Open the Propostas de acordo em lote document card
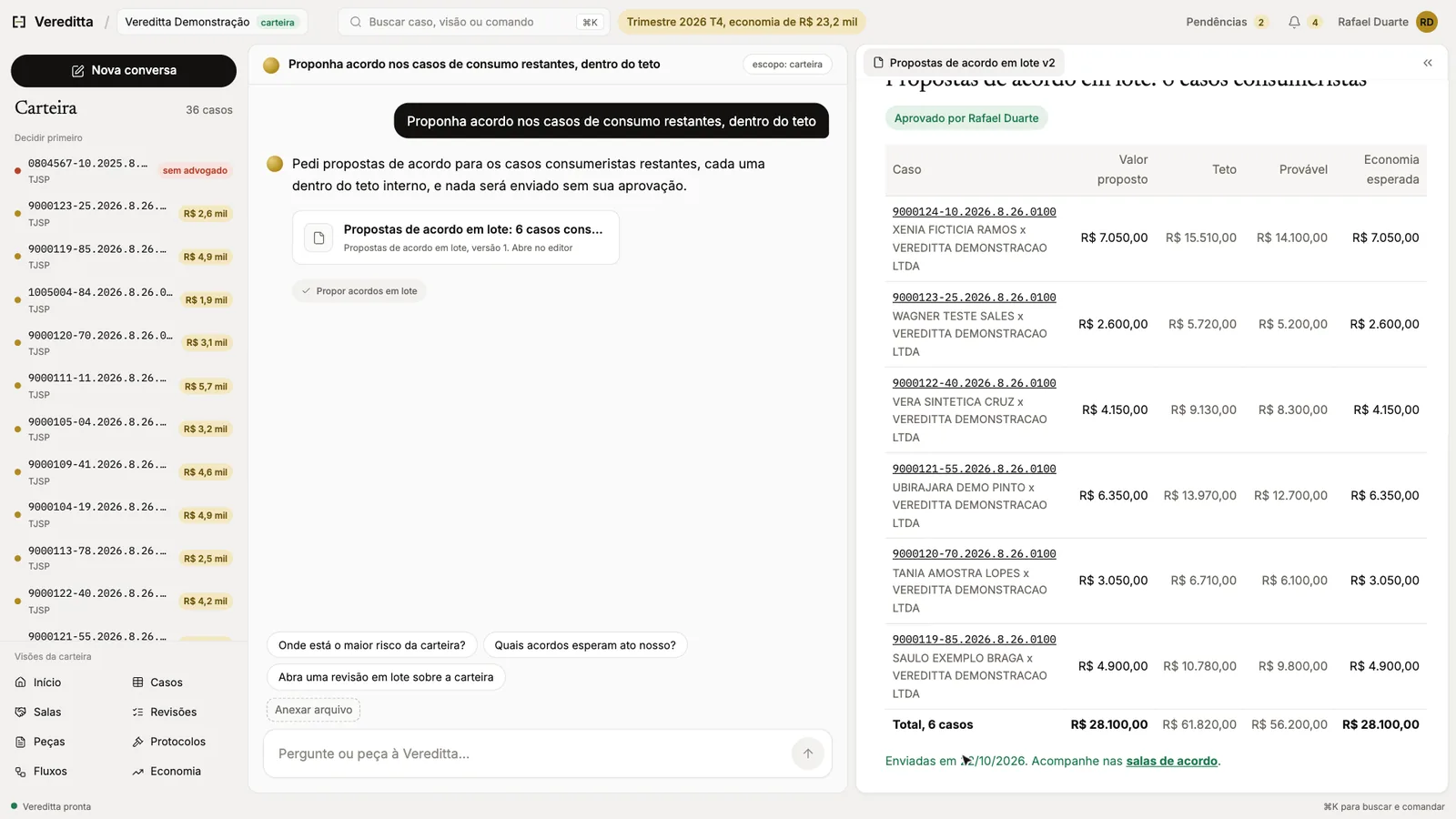 [456, 238]
